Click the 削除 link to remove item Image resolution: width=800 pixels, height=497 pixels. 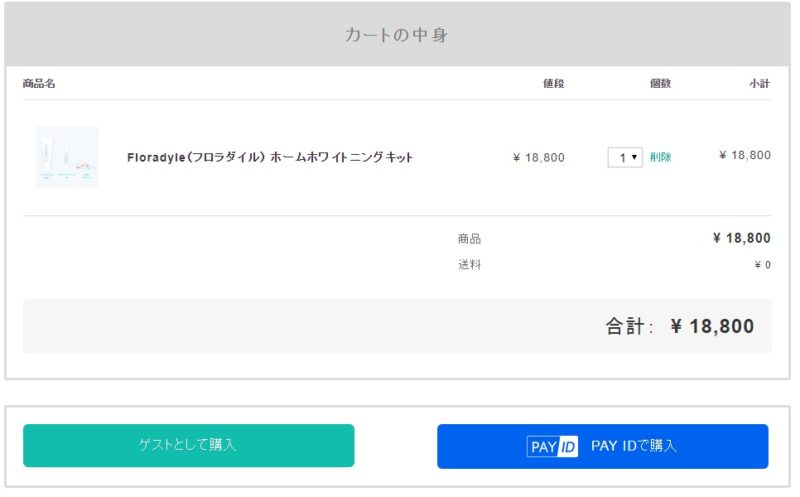(x=660, y=157)
